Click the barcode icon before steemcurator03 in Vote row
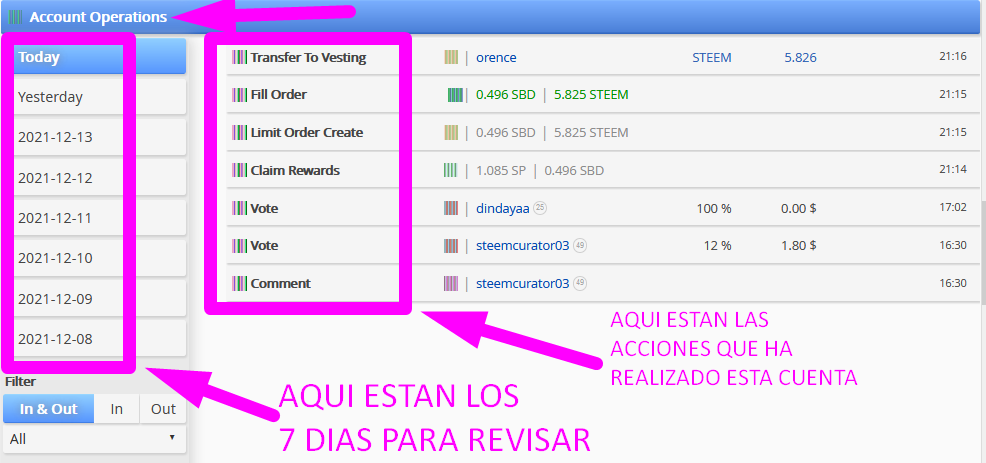The image size is (986, 463). [451, 245]
